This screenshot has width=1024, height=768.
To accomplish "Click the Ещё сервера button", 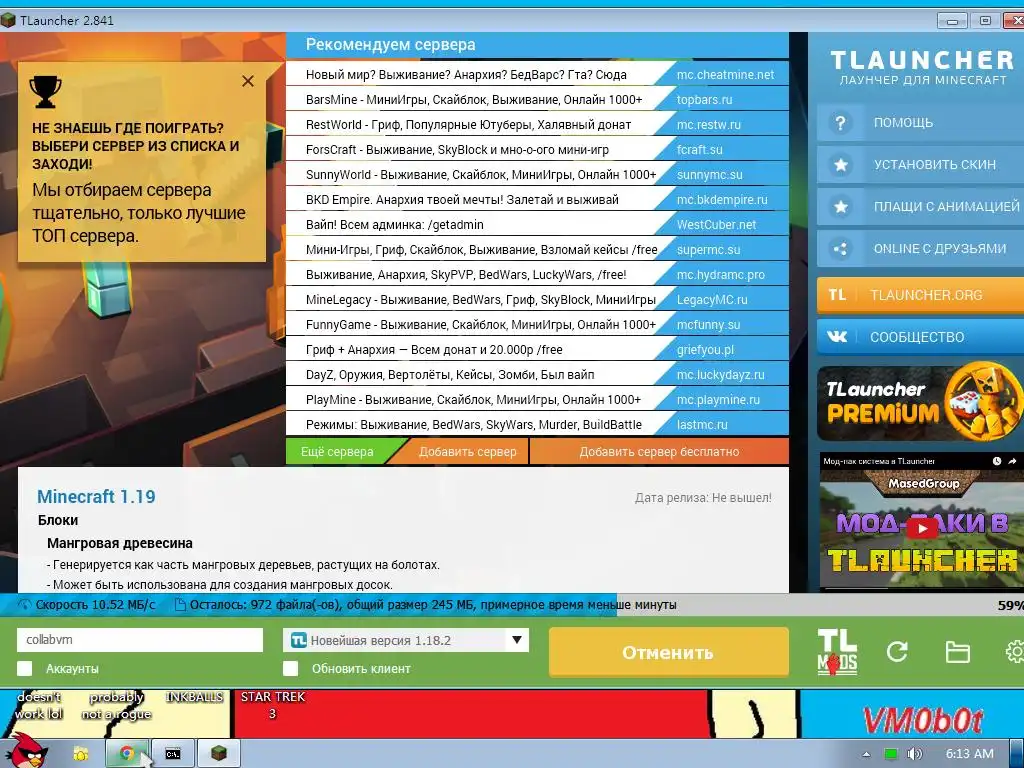I will coord(337,452).
